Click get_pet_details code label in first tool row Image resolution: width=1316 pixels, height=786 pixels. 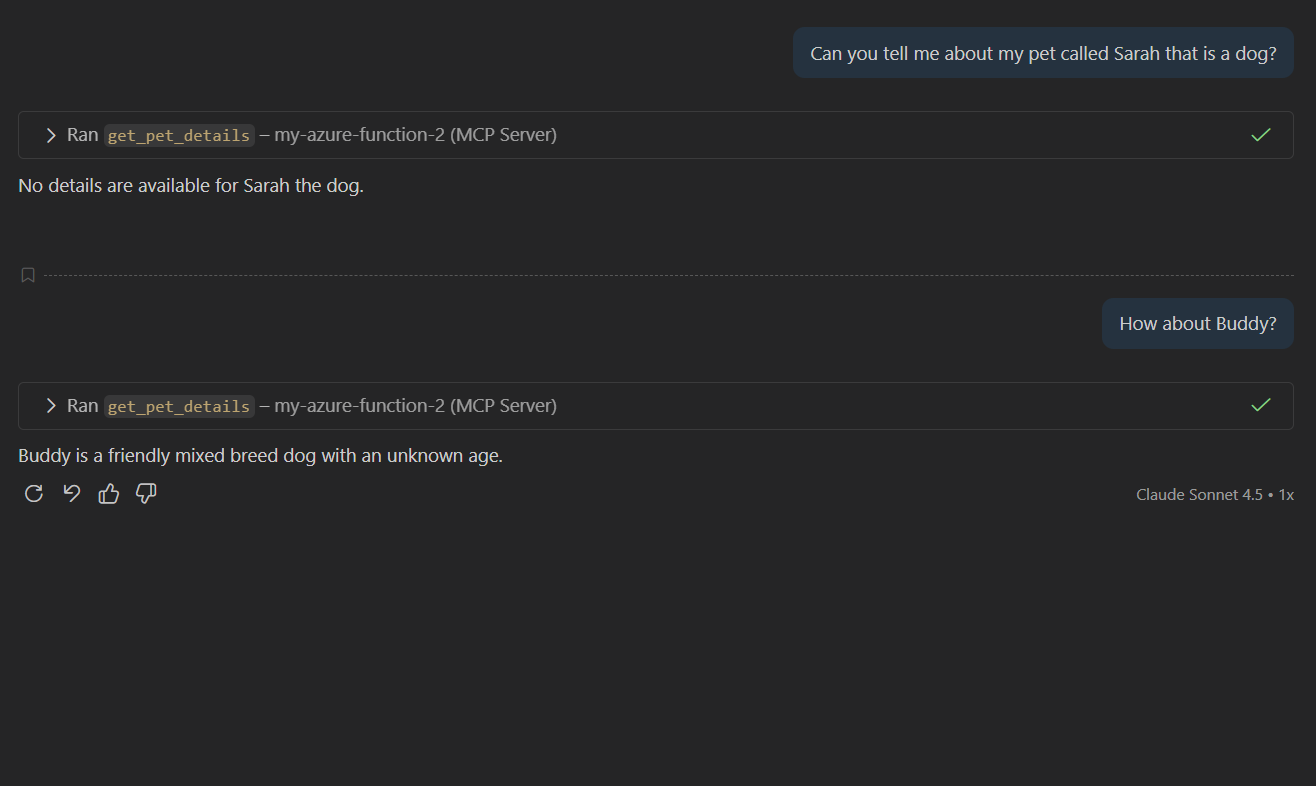tap(179, 136)
